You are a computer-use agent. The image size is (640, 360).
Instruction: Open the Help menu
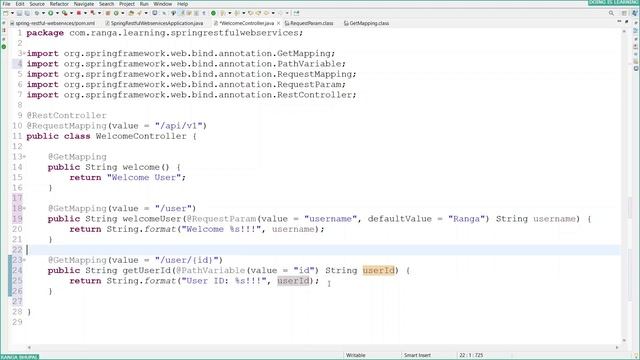click(182, 4)
